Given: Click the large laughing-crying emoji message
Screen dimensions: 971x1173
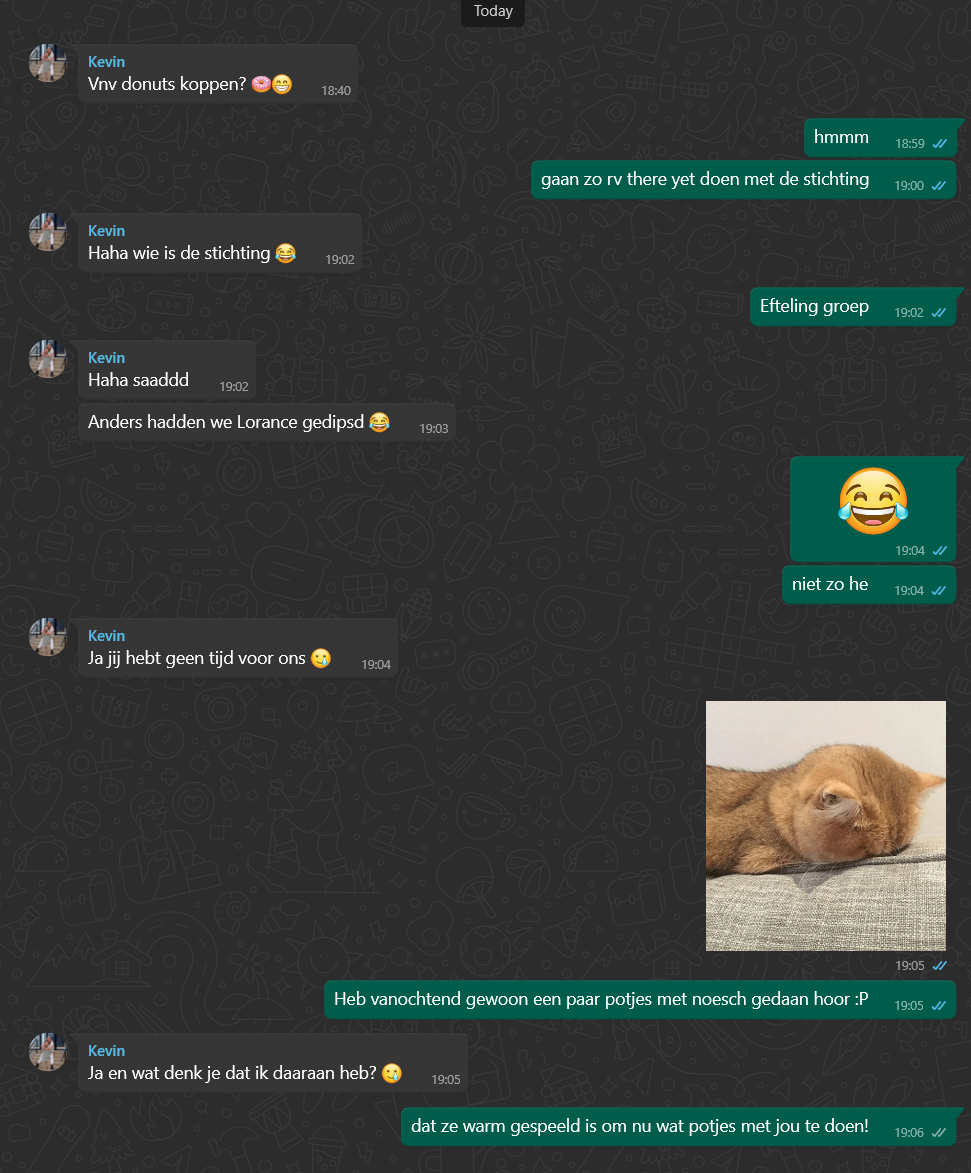Looking at the screenshot, I should [x=873, y=509].
